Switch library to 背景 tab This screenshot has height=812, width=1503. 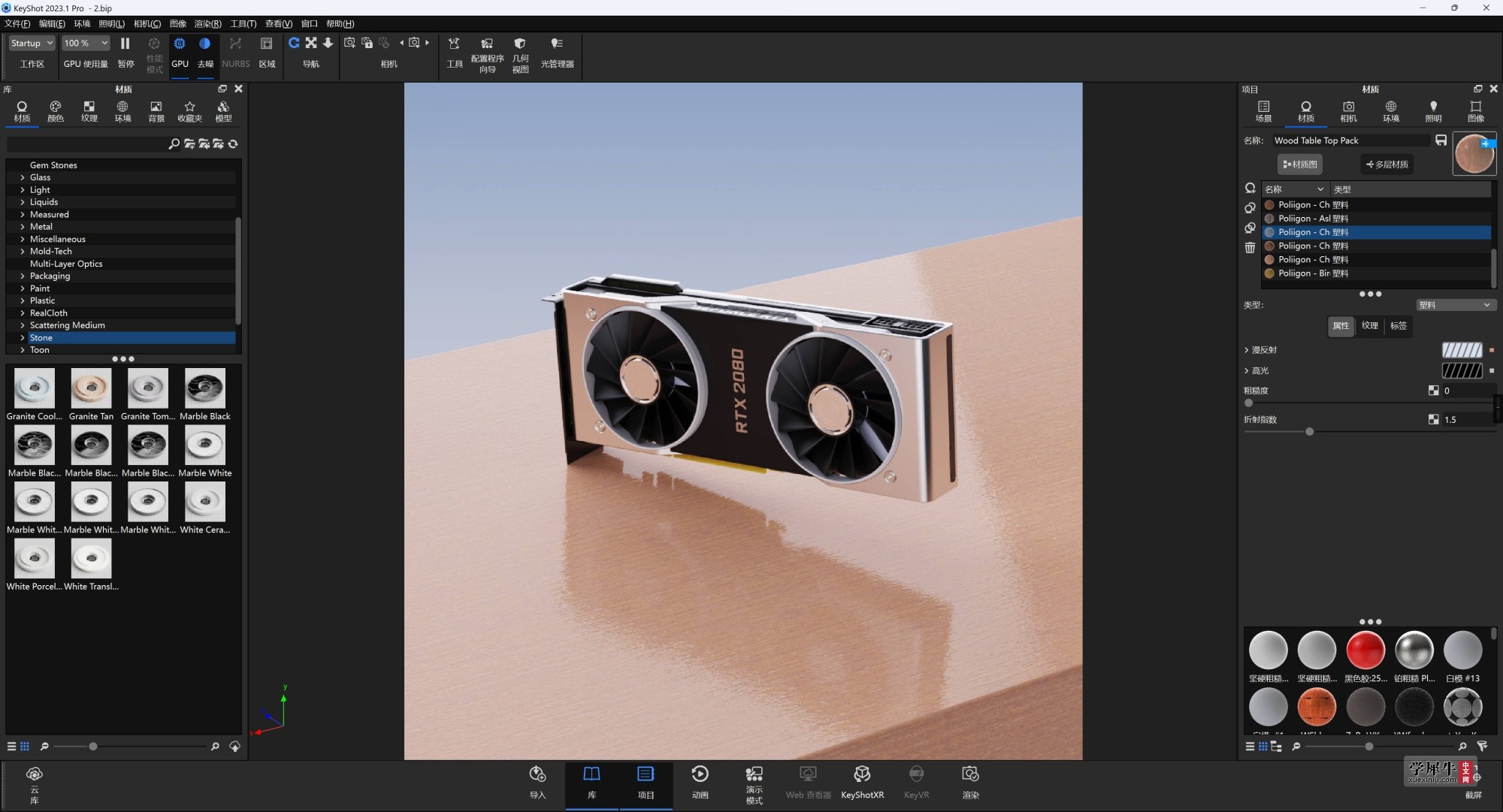(x=156, y=111)
